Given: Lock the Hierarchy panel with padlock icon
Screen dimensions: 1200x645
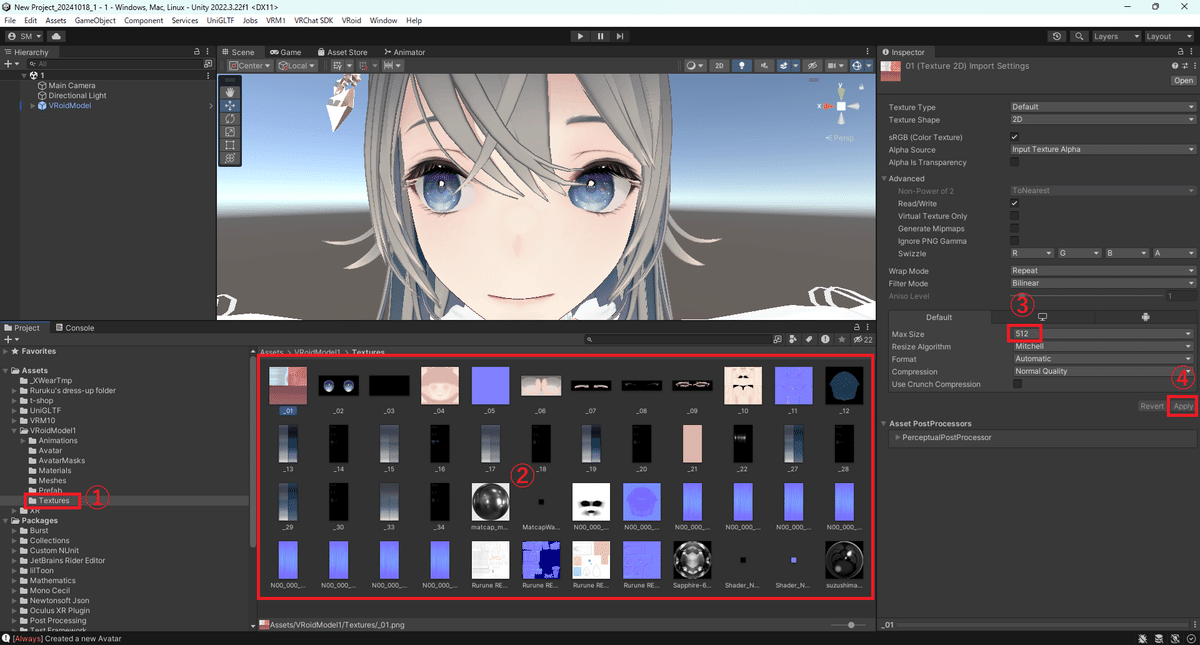Looking at the screenshot, I should [197, 52].
